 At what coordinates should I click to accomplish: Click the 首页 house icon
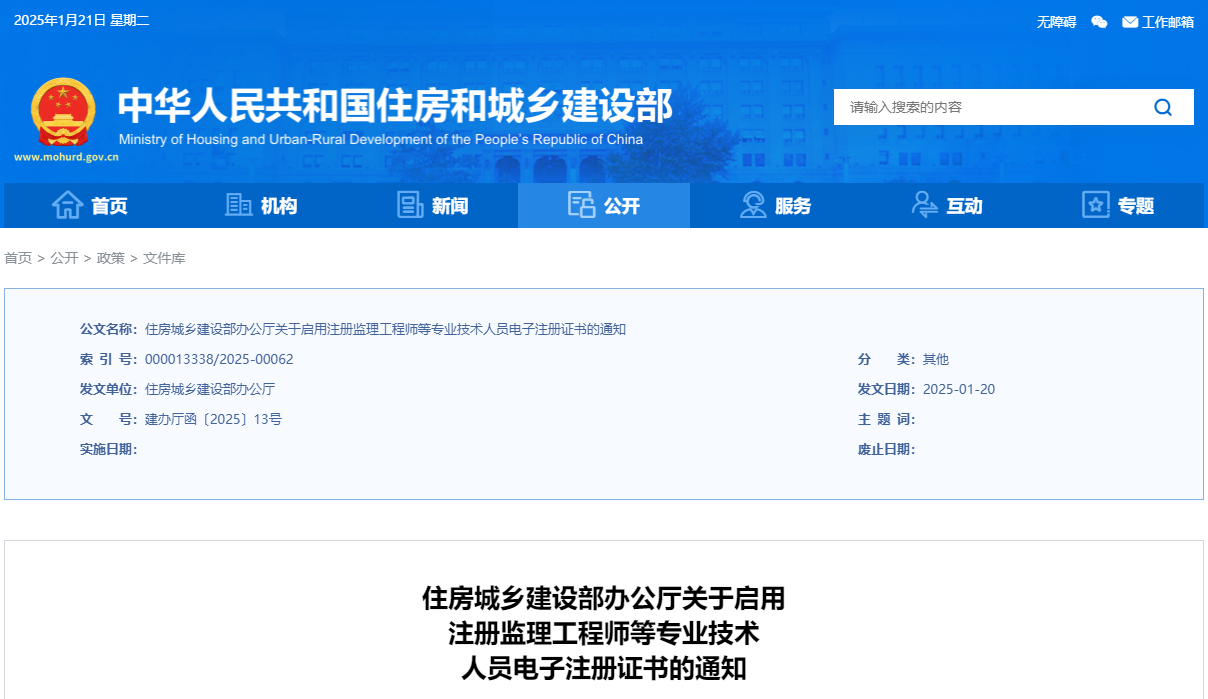pyautogui.click(x=67, y=205)
